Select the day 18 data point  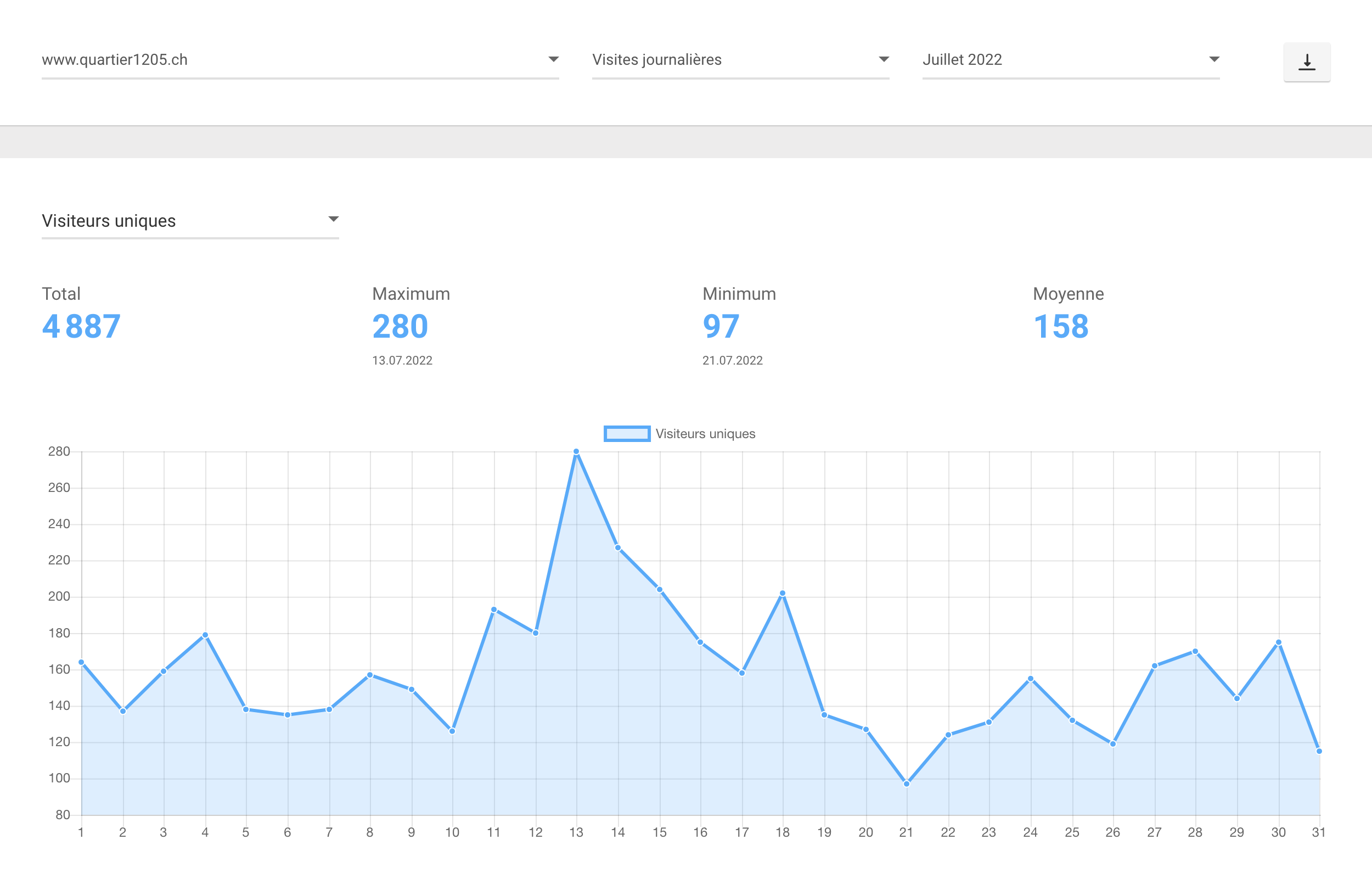pos(782,594)
